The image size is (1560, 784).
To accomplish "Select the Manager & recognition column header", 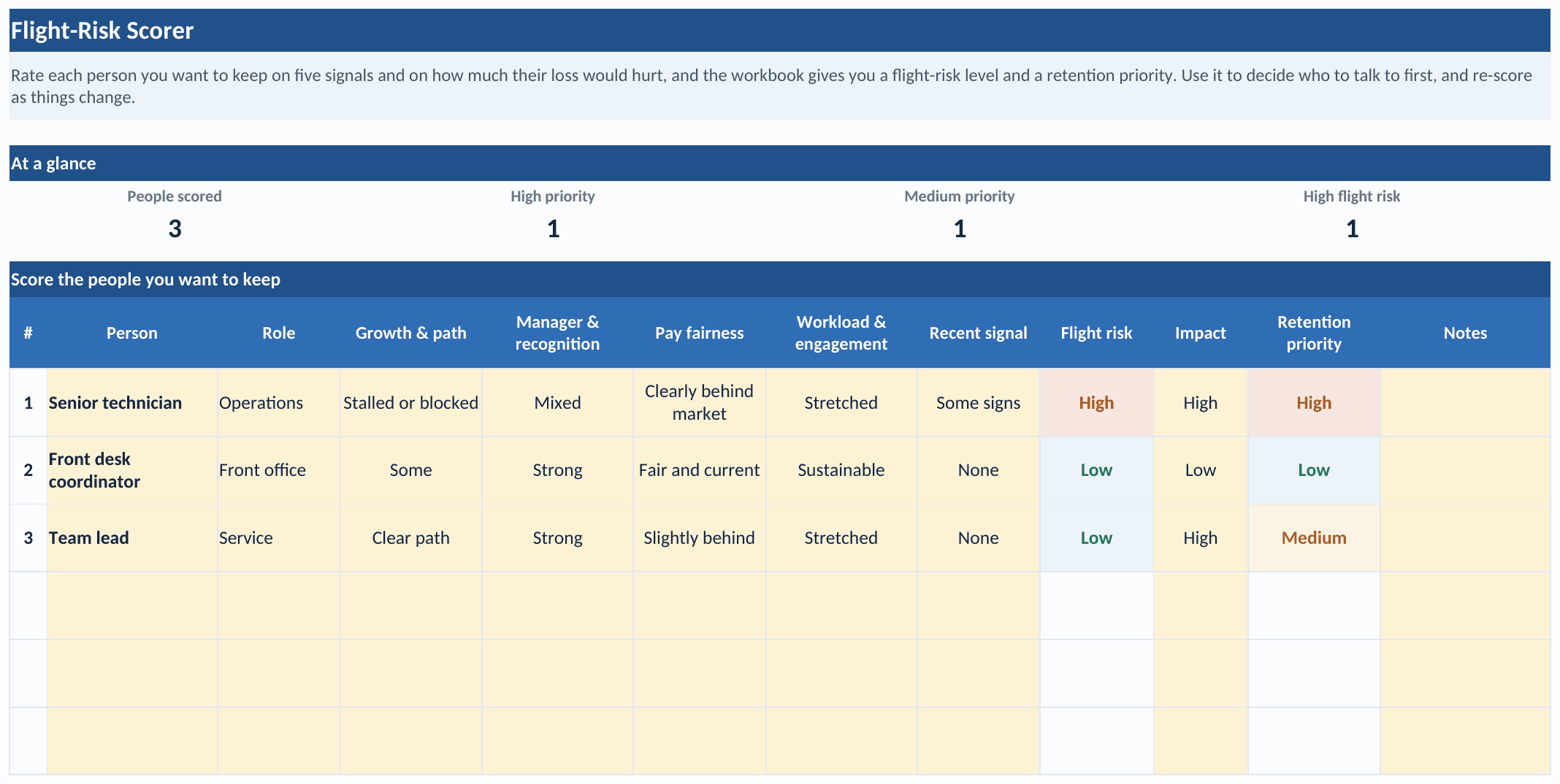I will [557, 333].
